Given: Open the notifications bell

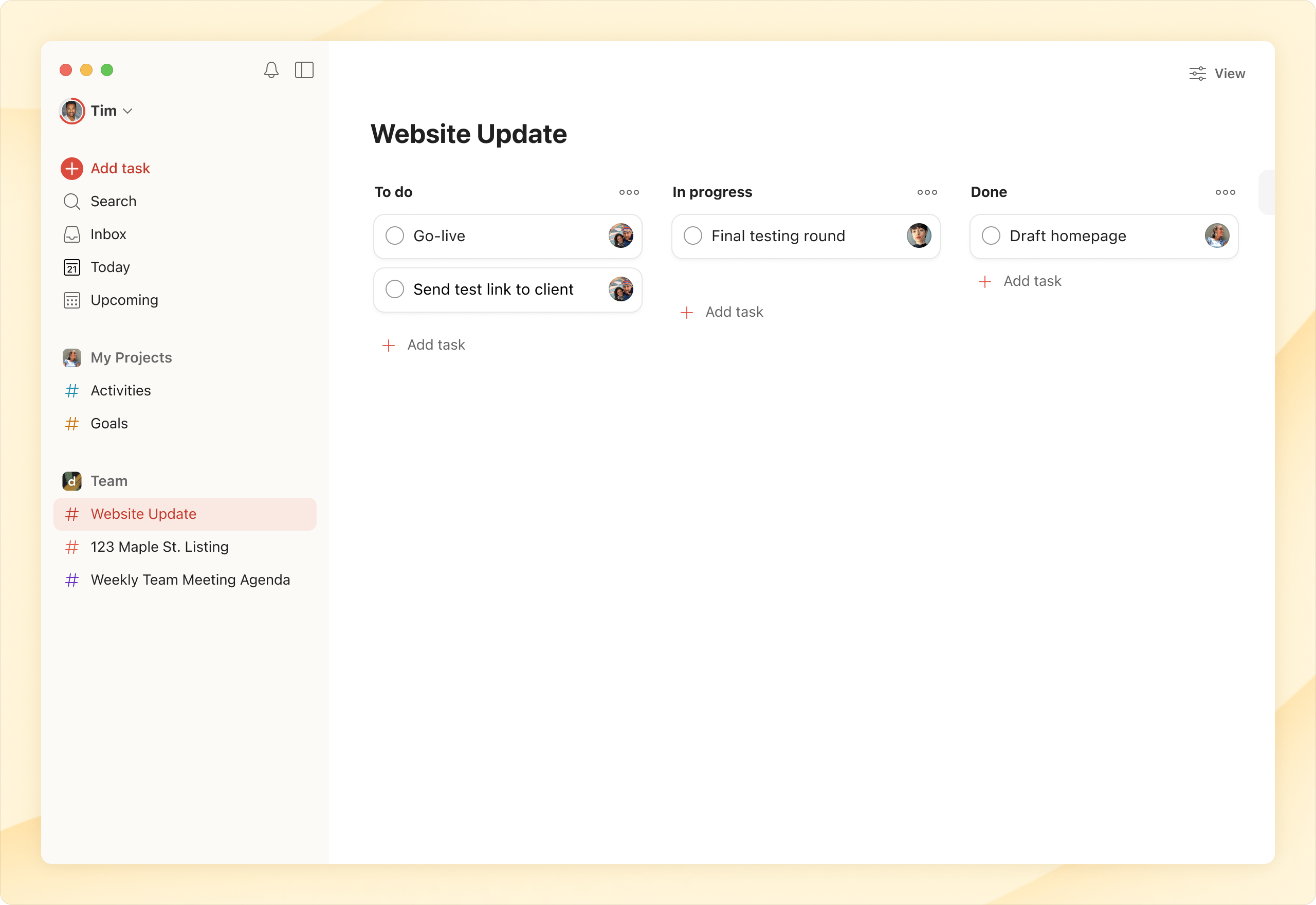Looking at the screenshot, I should 271,70.
